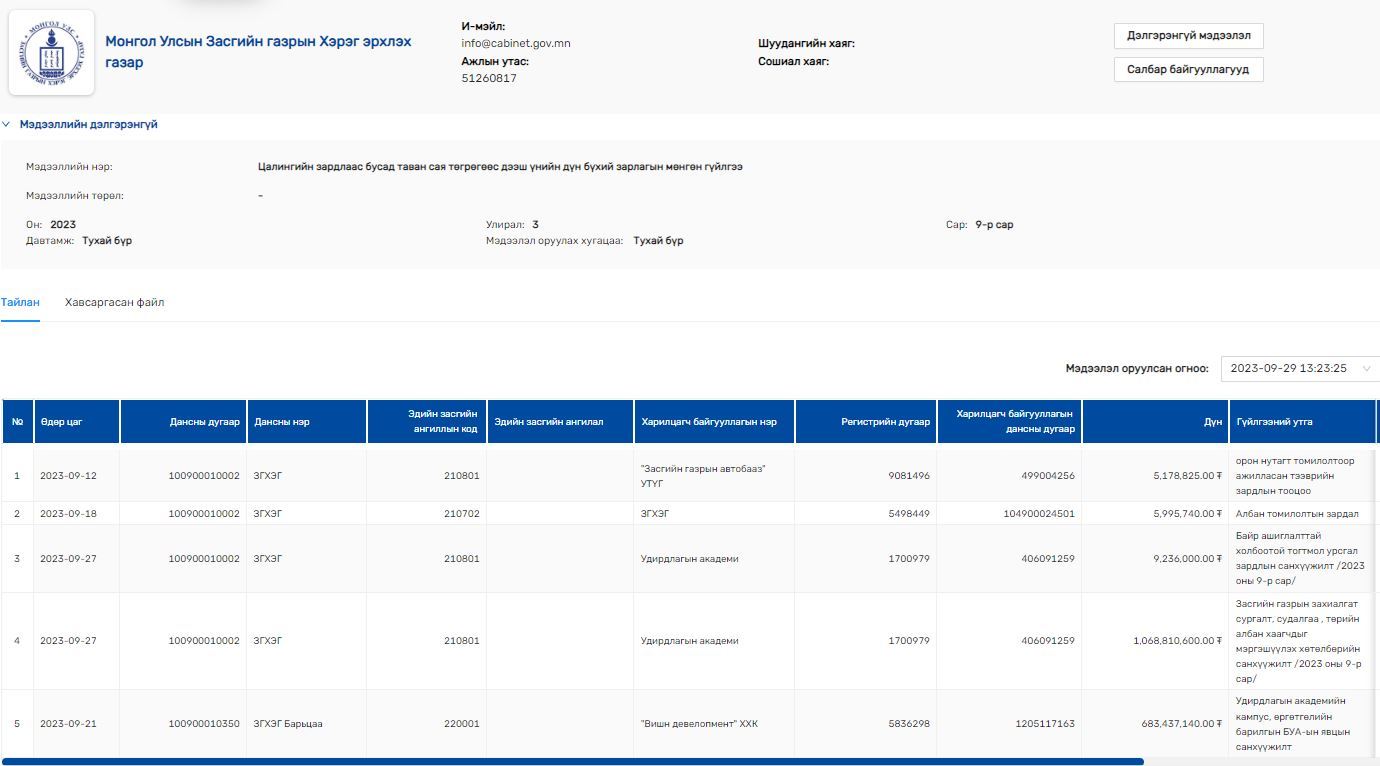
Task: Click the Дансны дугаар column header
Action: (204, 422)
